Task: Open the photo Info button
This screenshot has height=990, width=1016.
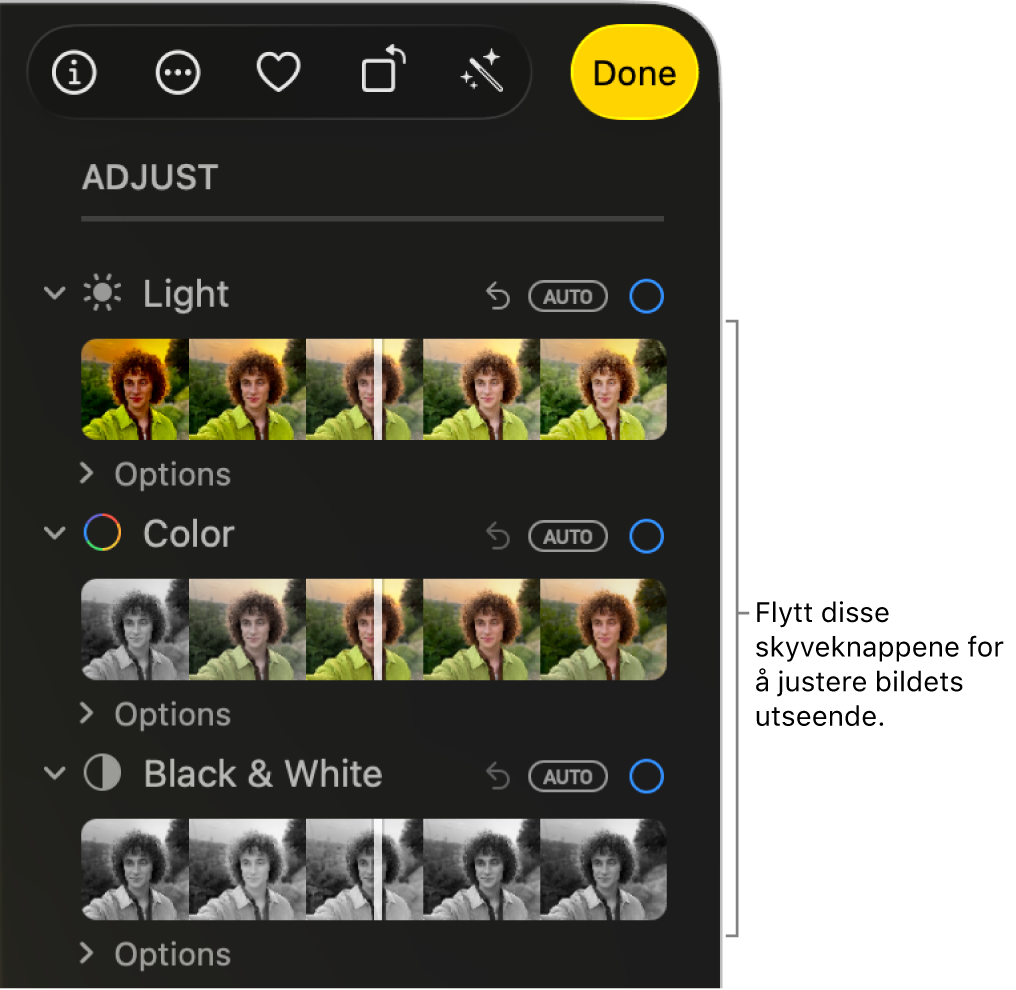Action: (x=74, y=73)
